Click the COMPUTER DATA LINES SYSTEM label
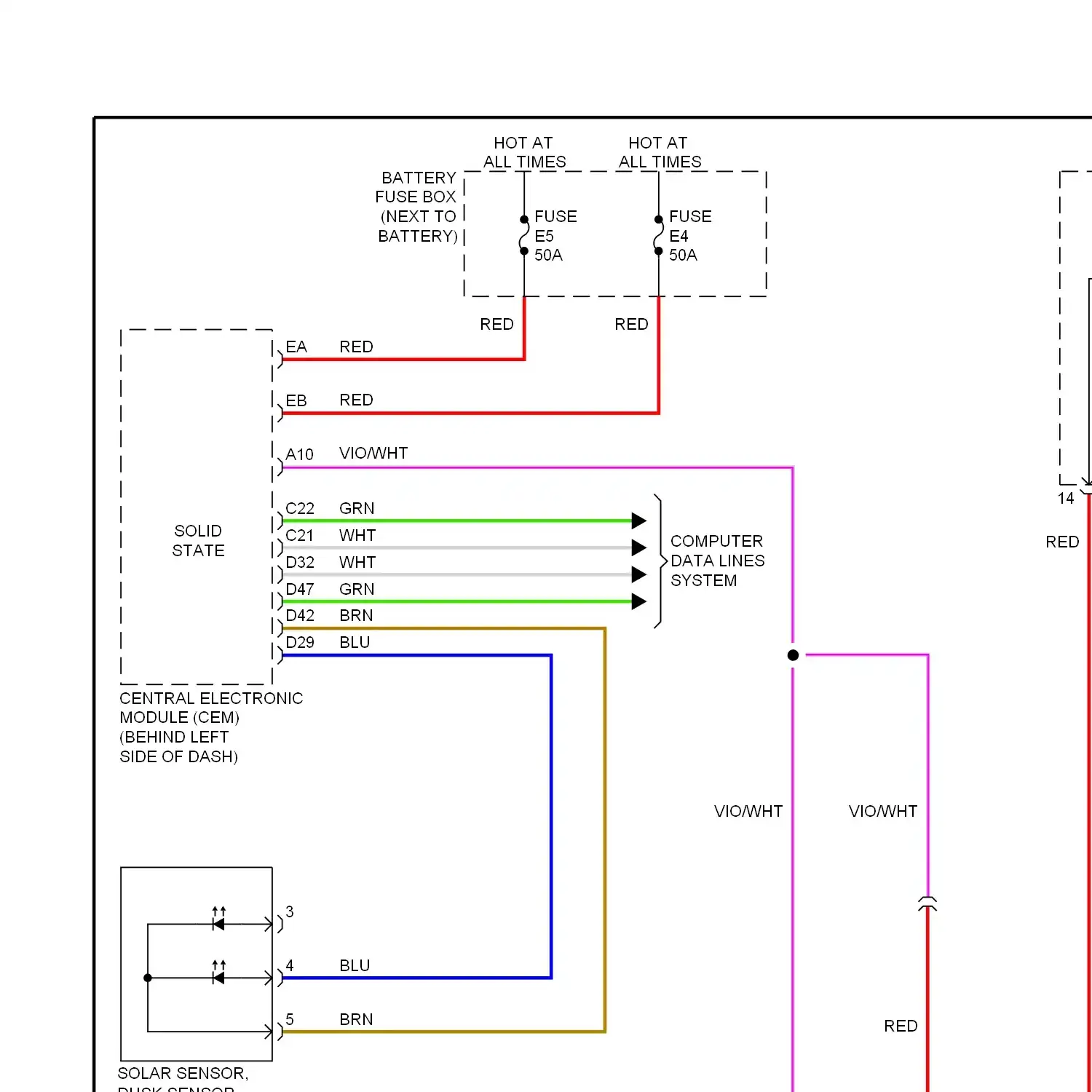This screenshot has width=1092, height=1092. coord(717,561)
